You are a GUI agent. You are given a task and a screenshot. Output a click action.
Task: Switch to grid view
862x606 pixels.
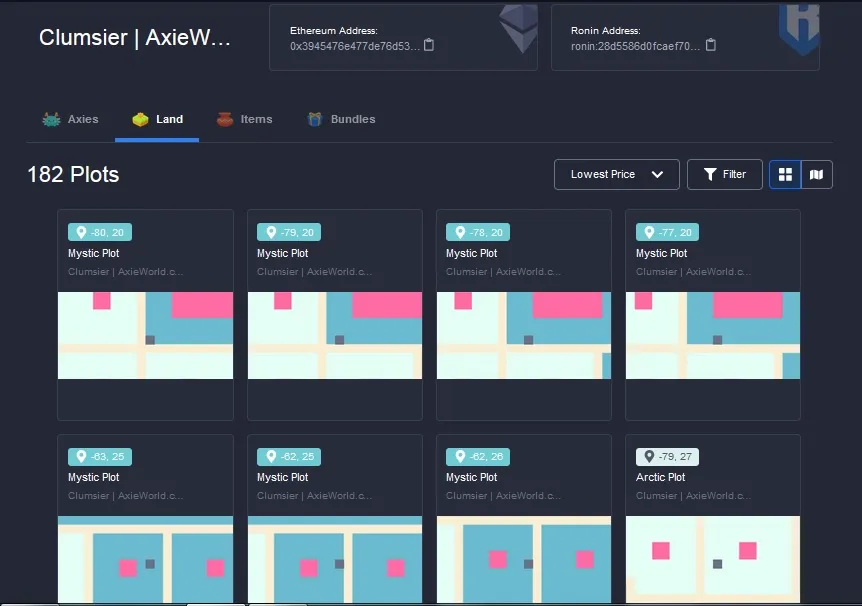click(785, 175)
